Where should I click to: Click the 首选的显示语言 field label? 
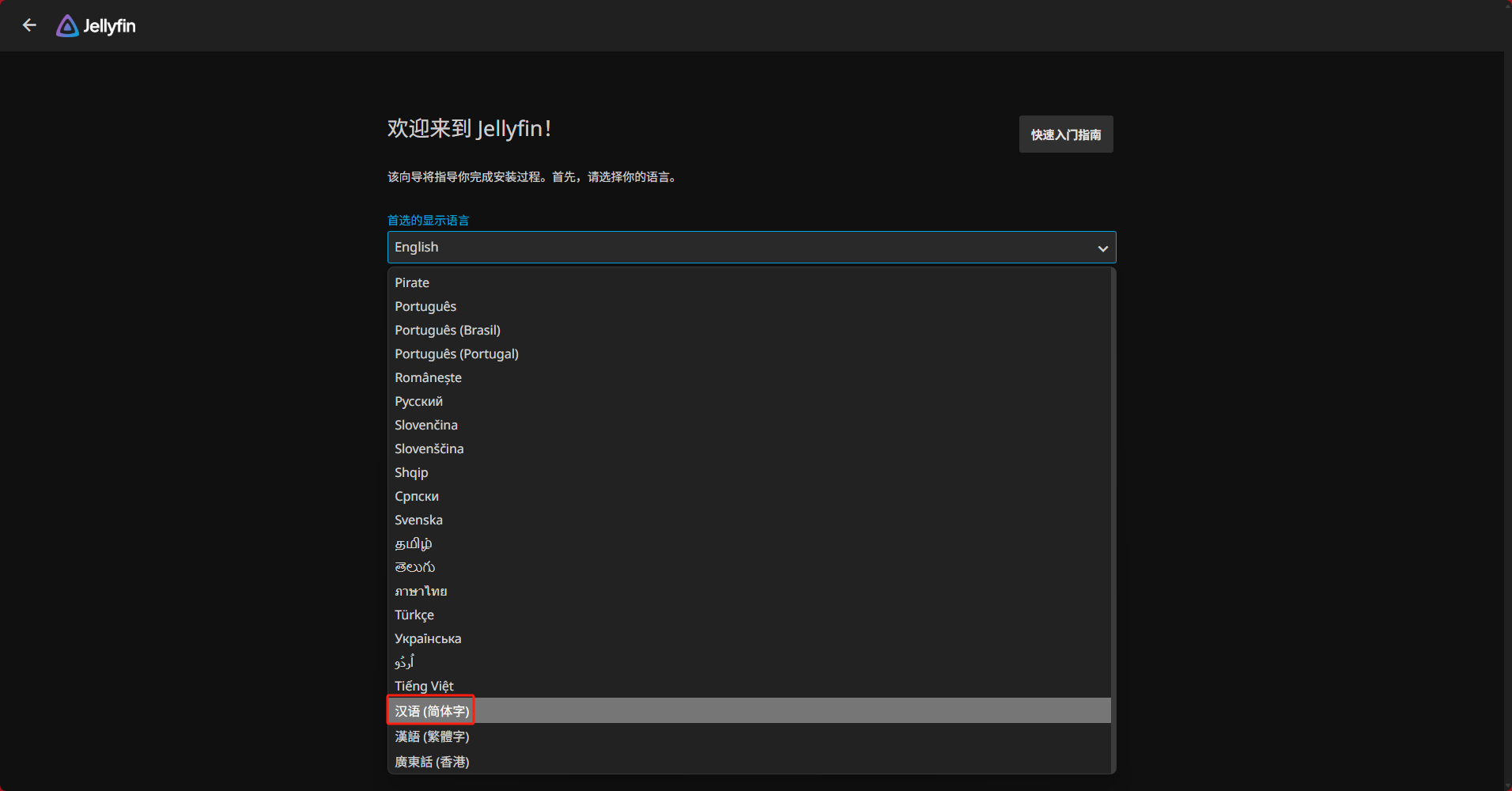428,221
